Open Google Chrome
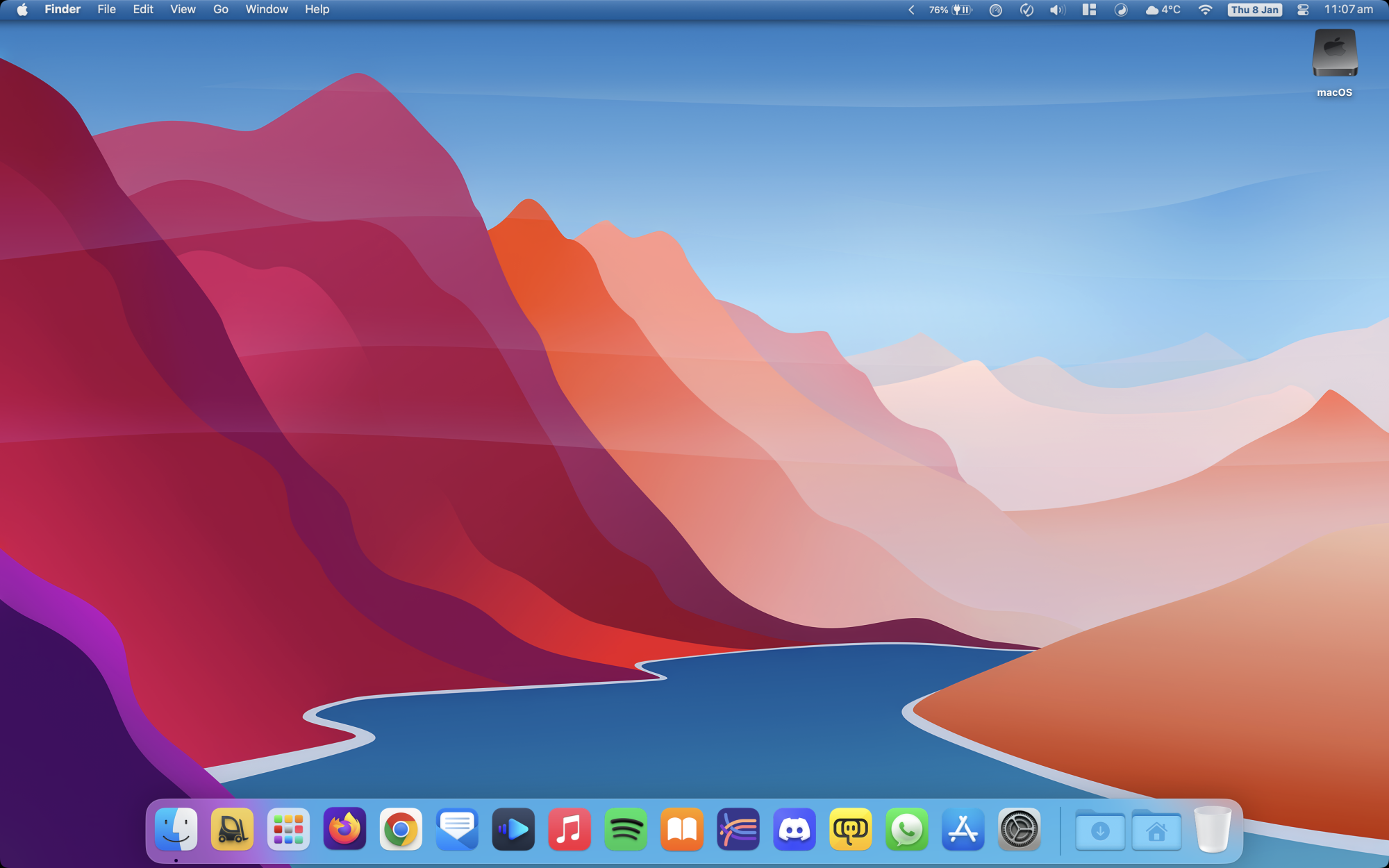Screen dimensions: 1389x868 [x=401, y=828]
